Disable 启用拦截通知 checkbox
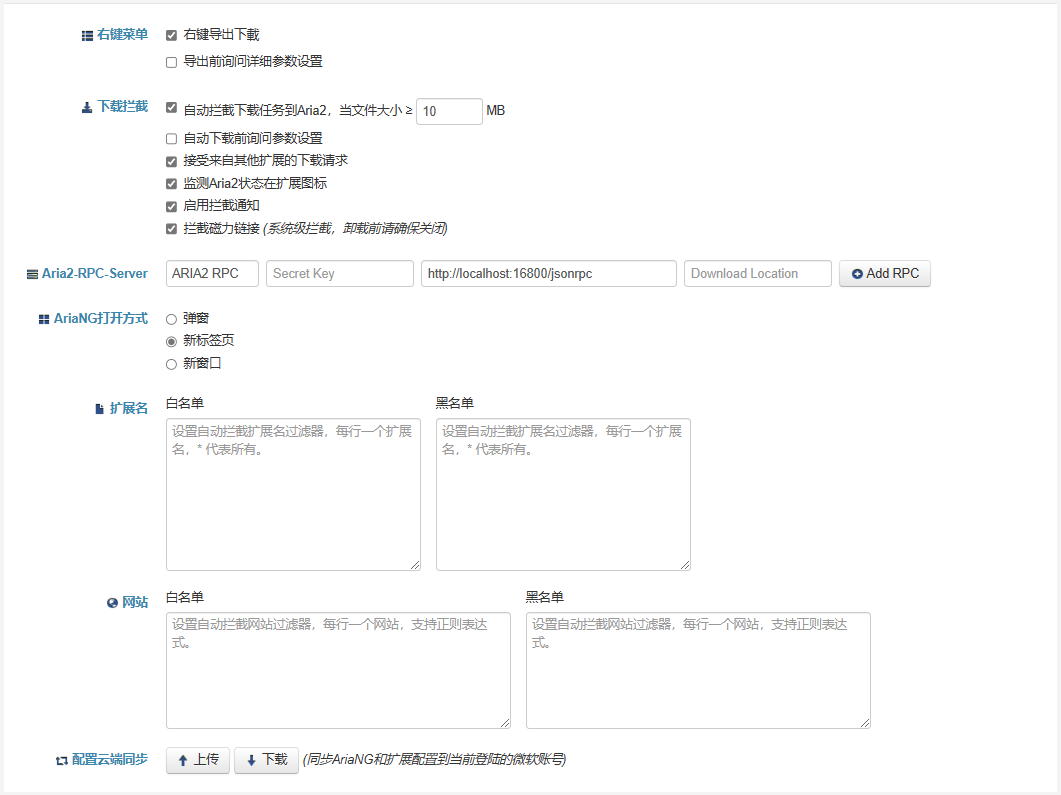Viewport: 1061px width, 795px height. (x=171, y=206)
